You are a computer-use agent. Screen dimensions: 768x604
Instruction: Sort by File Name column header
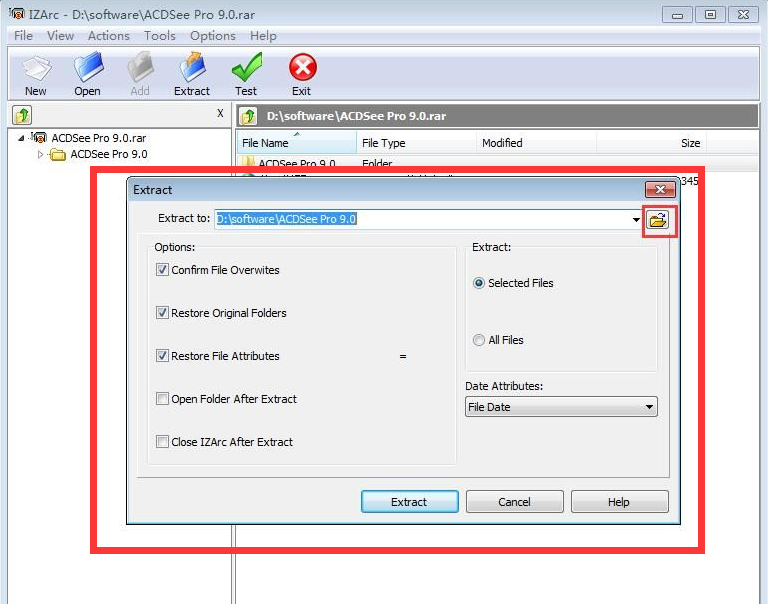296,143
